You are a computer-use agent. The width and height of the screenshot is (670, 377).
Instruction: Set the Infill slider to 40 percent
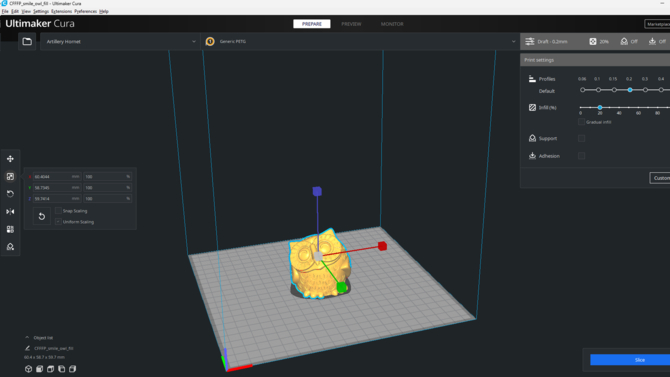coord(619,108)
